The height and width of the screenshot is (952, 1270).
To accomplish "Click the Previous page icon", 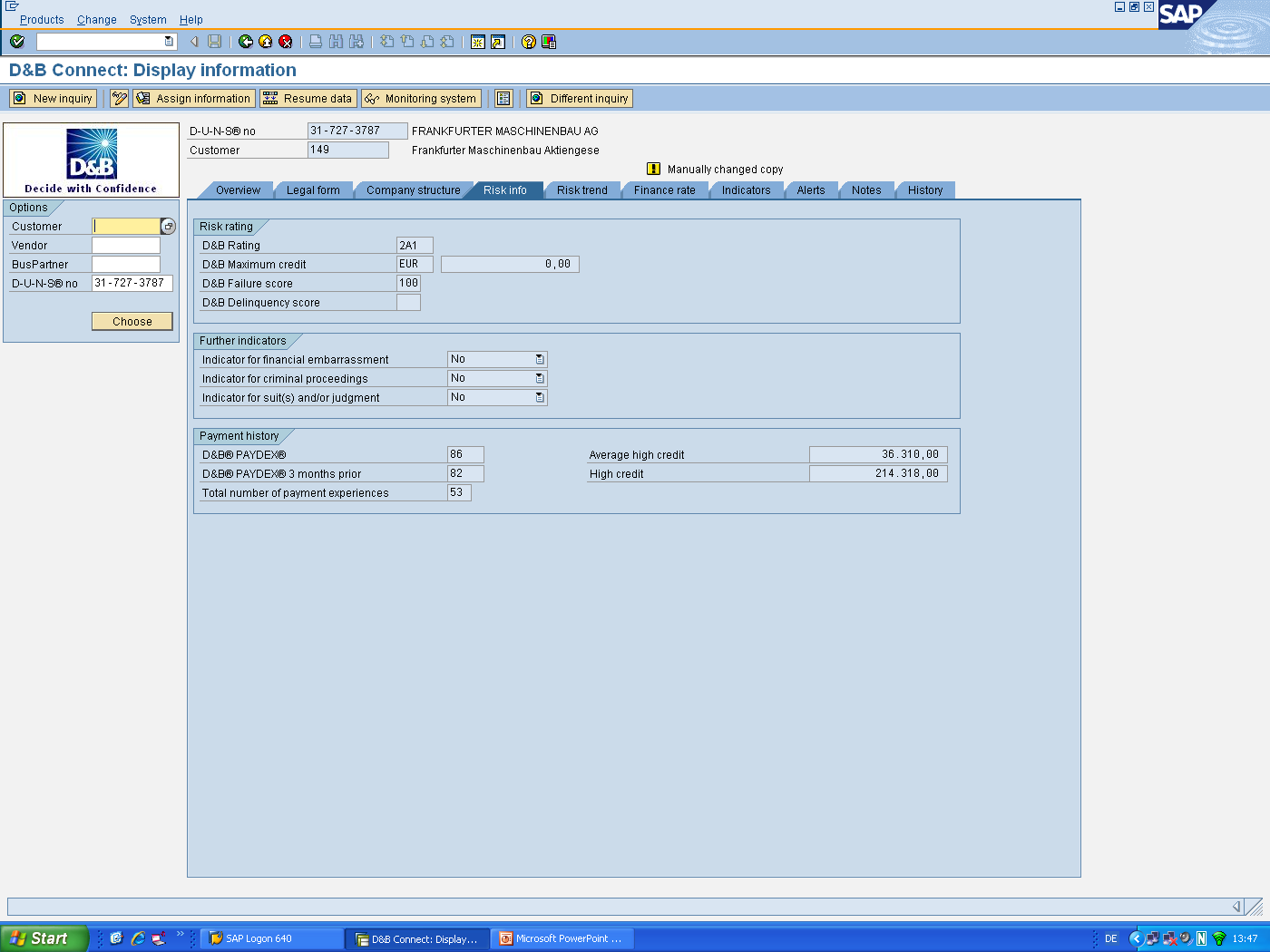I will point(407,42).
